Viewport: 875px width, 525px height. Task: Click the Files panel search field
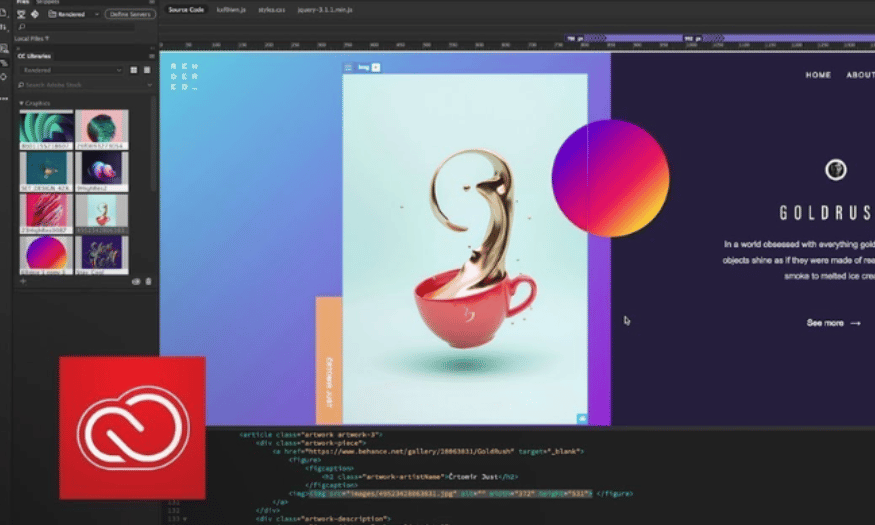pos(76,26)
